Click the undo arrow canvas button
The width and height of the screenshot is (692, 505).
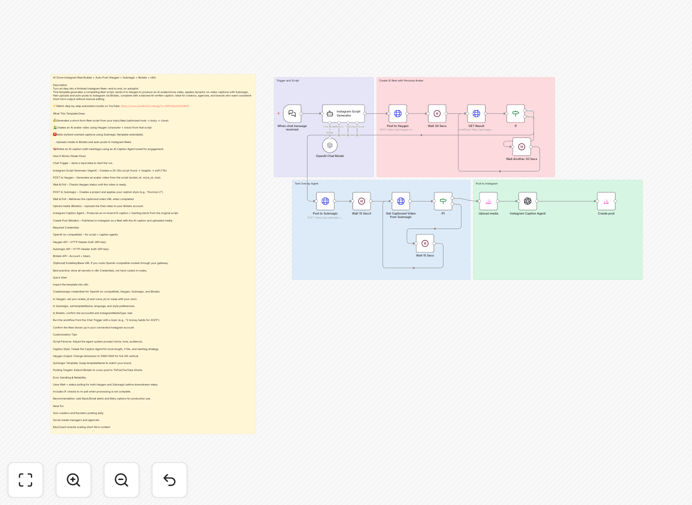coord(169,480)
